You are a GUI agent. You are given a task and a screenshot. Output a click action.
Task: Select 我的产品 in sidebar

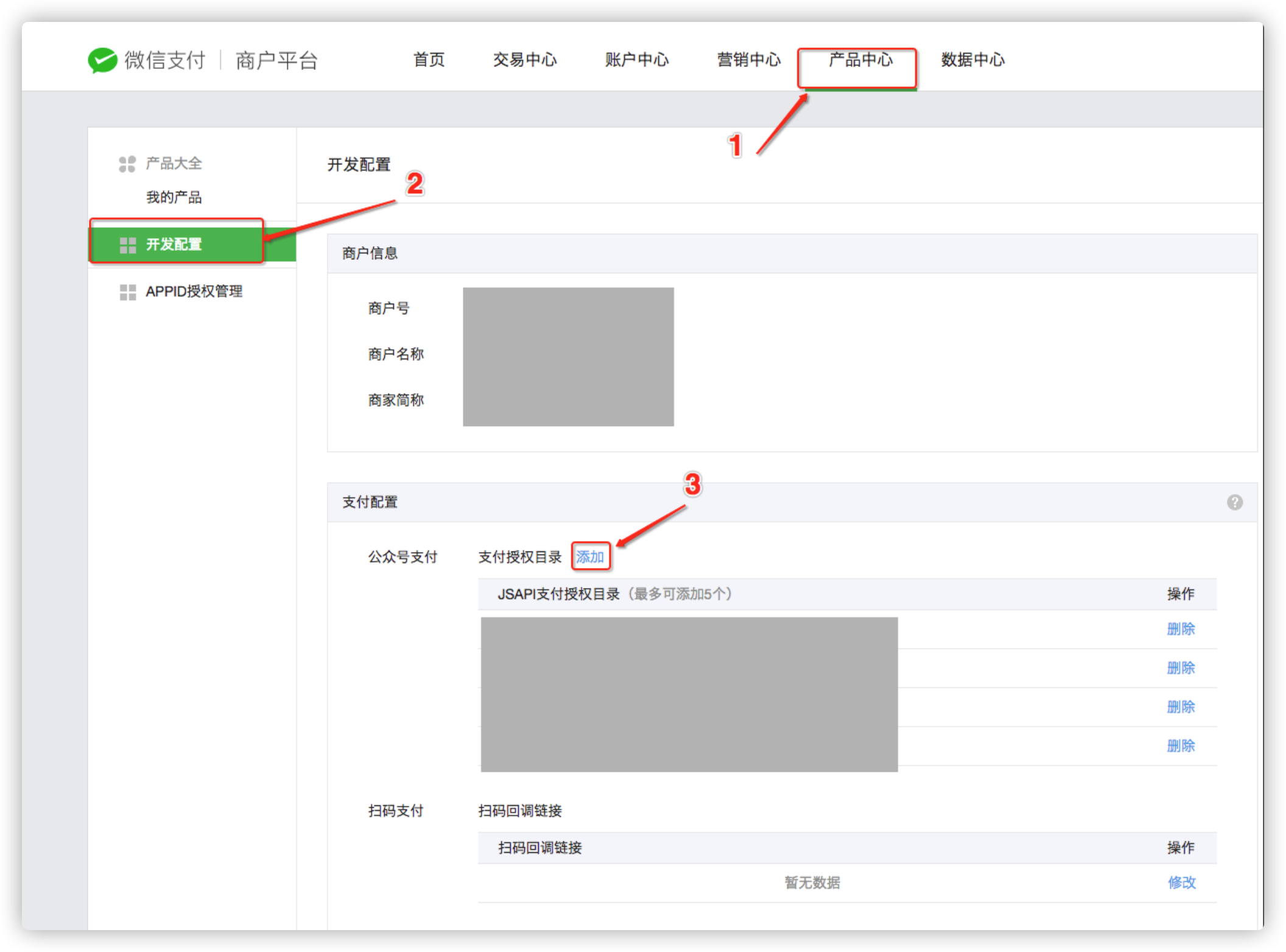(174, 197)
